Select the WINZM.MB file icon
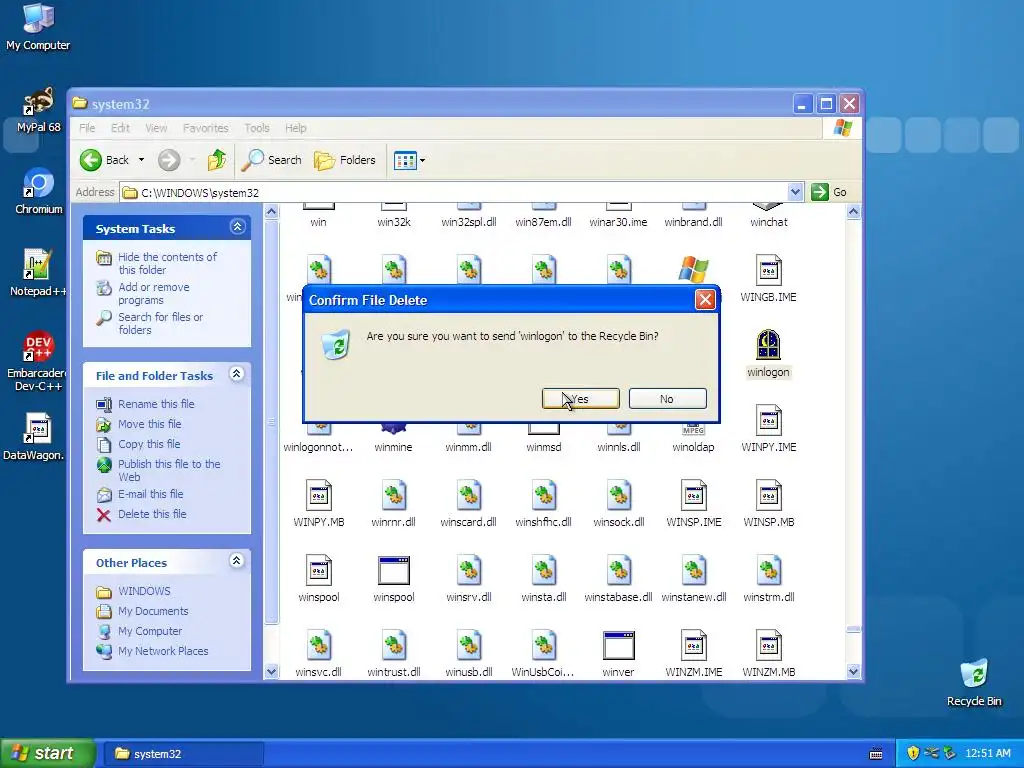The width and height of the screenshot is (1024, 768). click(768, 645)
